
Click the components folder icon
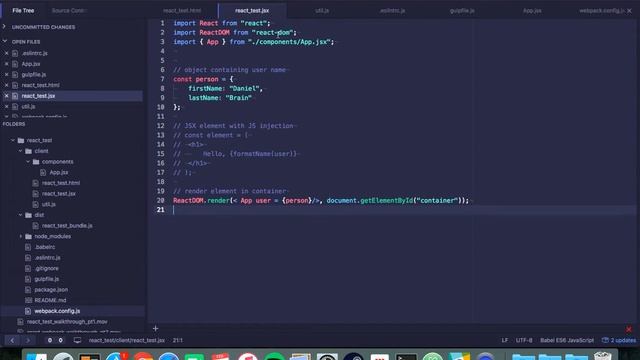pos(36,162)
